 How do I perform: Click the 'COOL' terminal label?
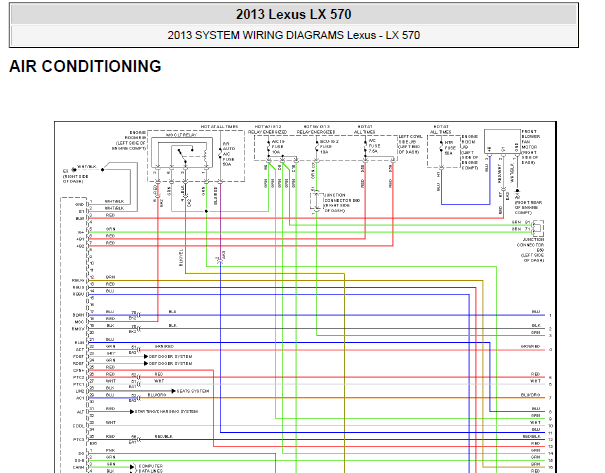click(x=78, y=426)
